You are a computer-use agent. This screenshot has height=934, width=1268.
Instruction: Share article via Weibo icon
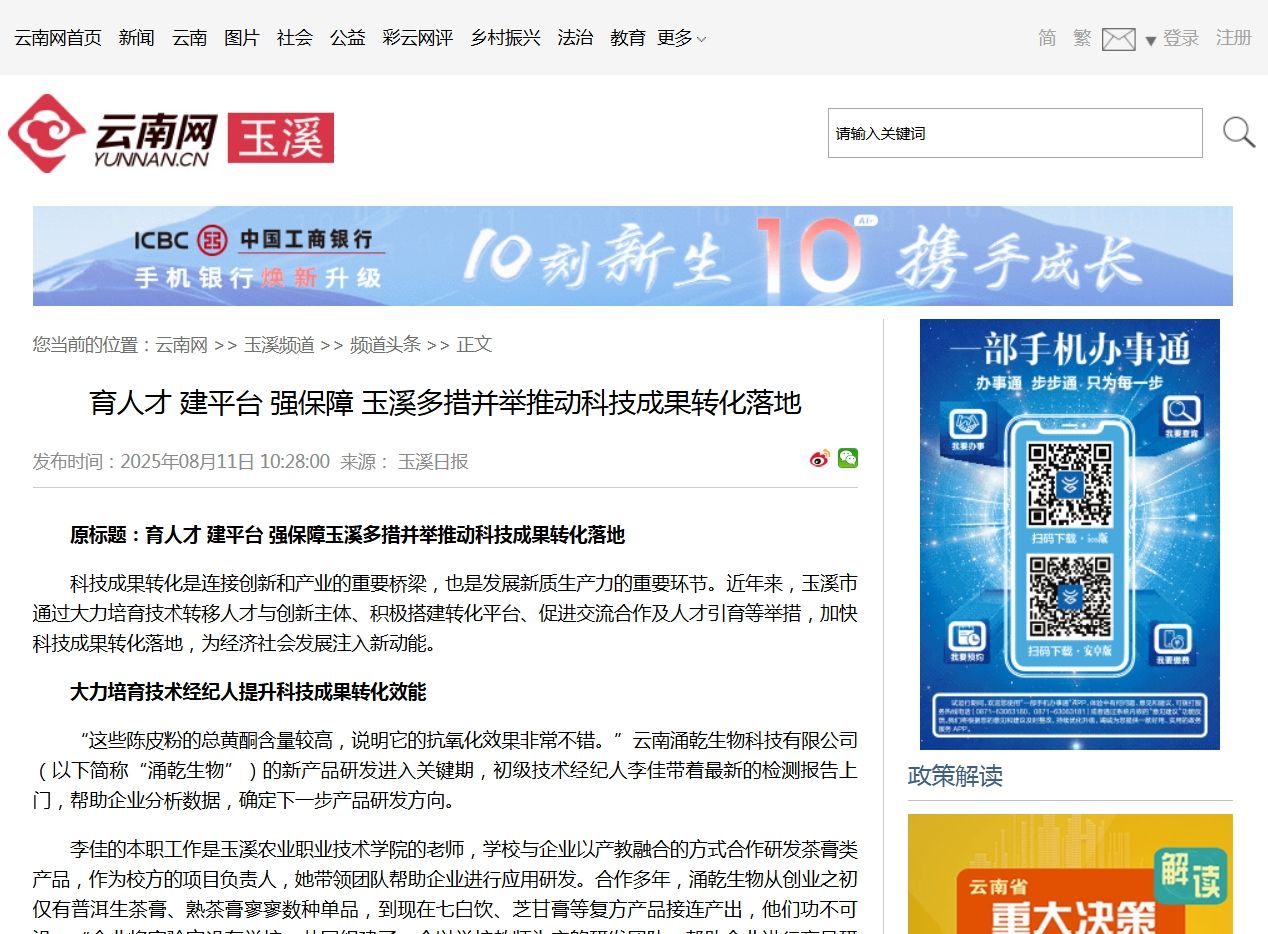(x=819, y=459)
